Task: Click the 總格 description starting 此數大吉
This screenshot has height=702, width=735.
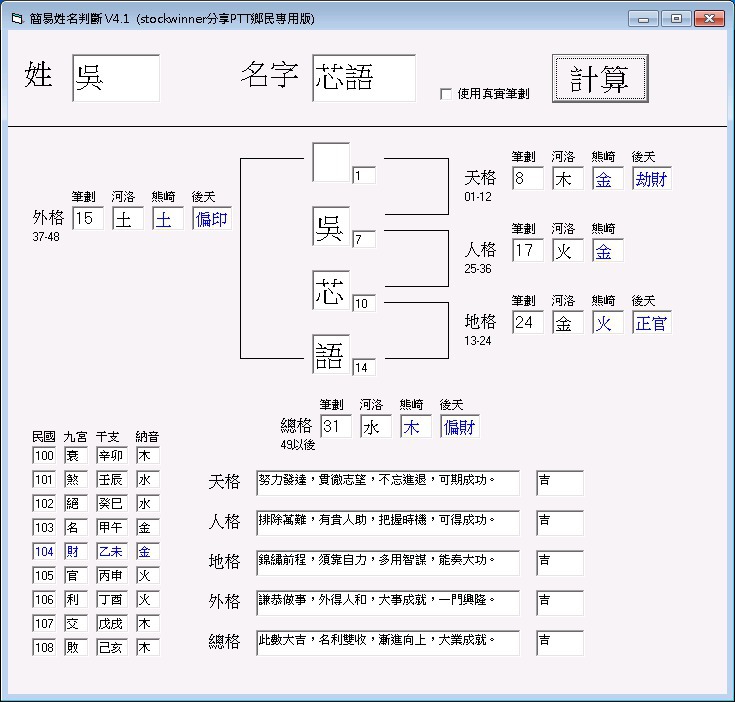Action: 388,643
